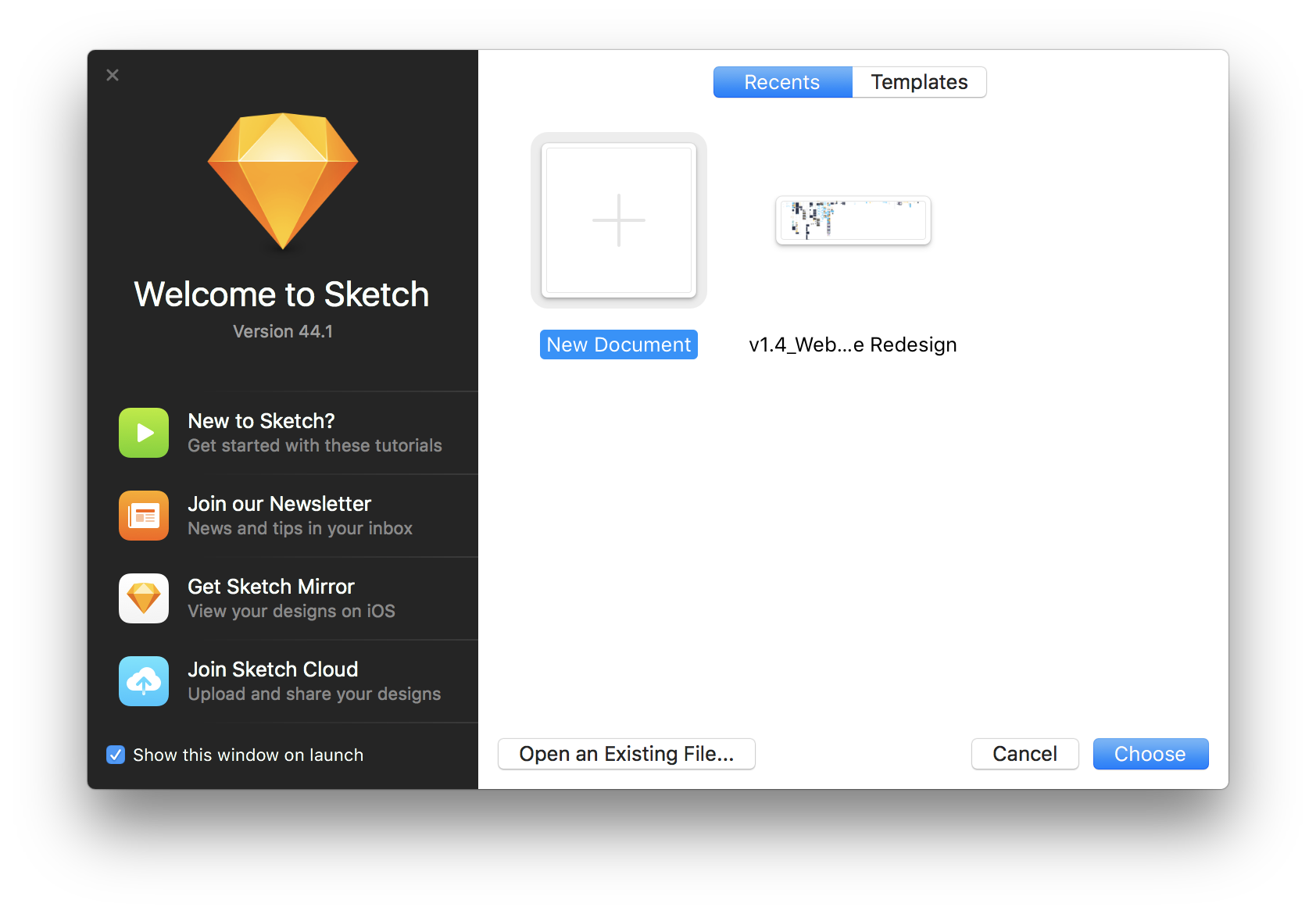Uncheck Show this window on launch
The image size is (1316, 914).
(116, 755)
